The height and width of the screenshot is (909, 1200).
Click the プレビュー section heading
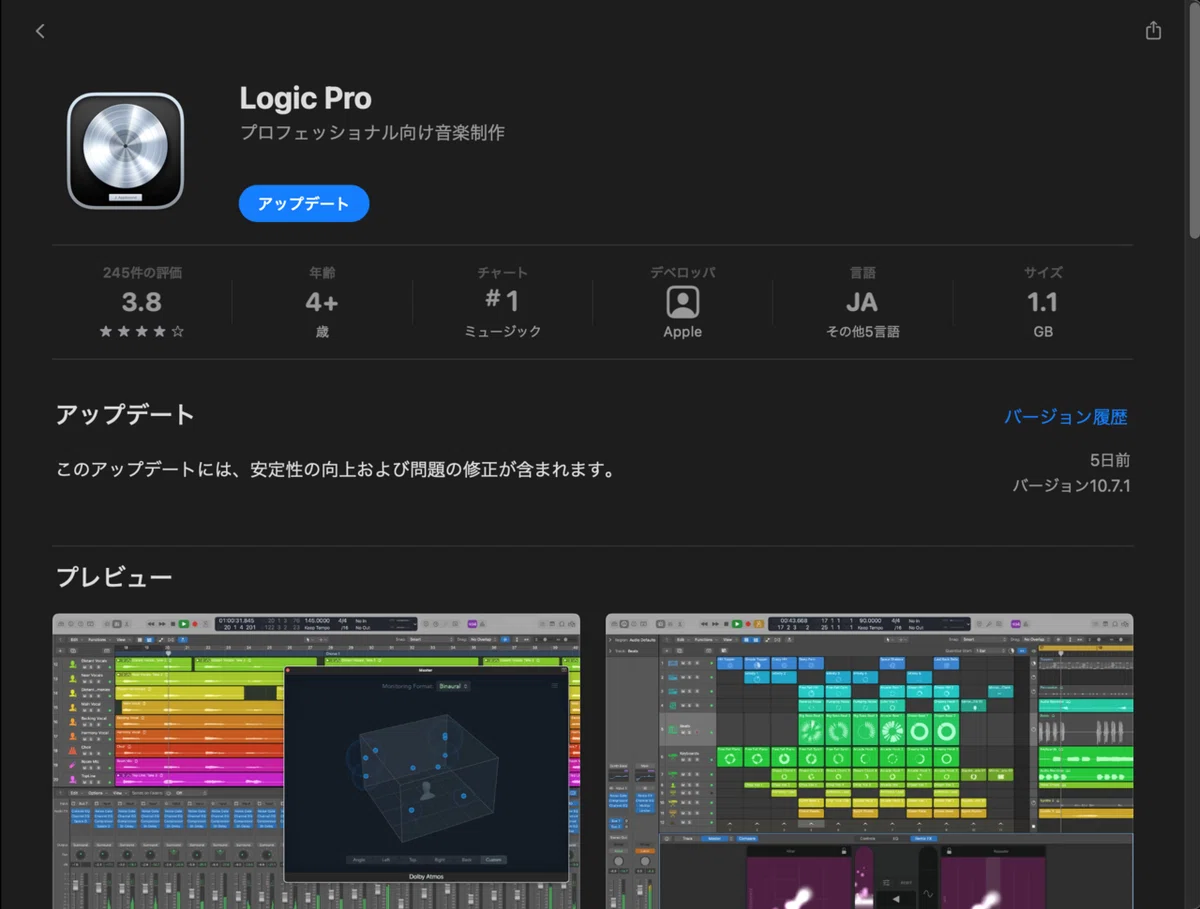pyautogui.click(x=114, y=577)
